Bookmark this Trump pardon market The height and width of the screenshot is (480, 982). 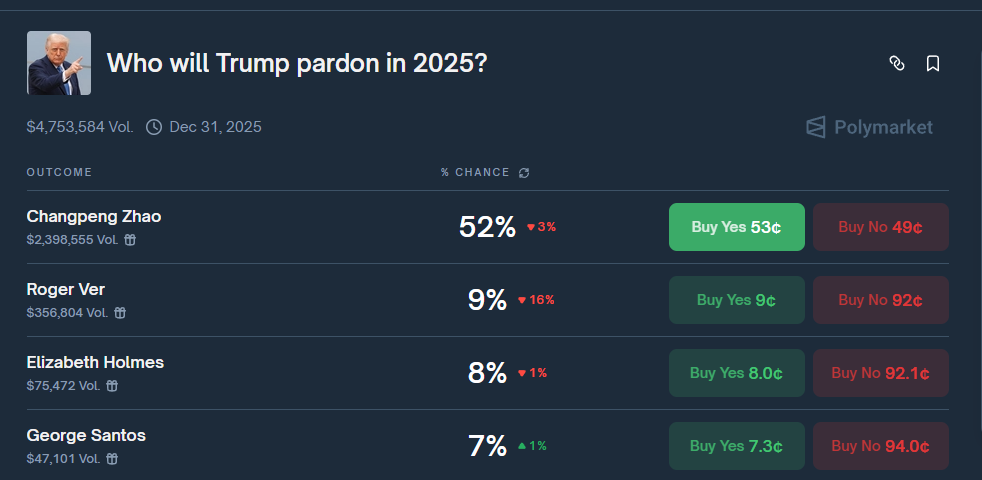point(933,64)
